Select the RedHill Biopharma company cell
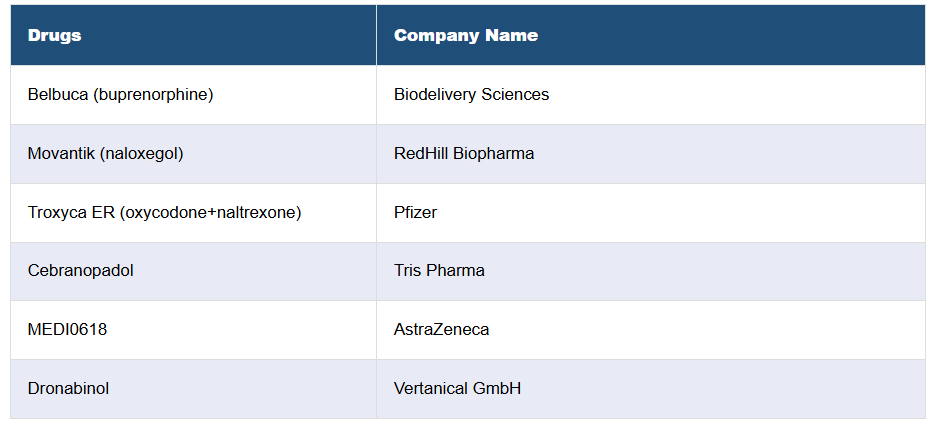Screen dimensions: 935x431 point(464,154)
